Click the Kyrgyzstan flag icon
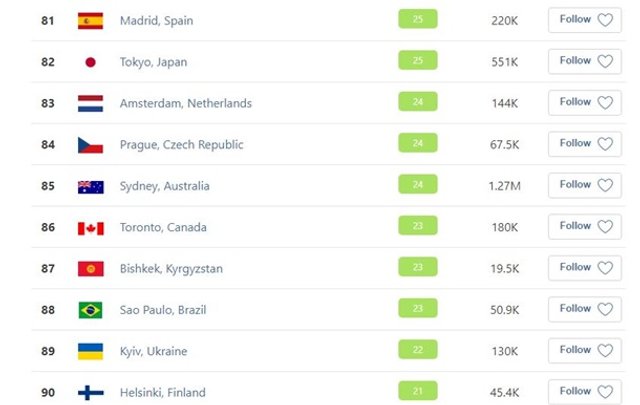This screenshot has width=640, height=405. coord(90,269)
